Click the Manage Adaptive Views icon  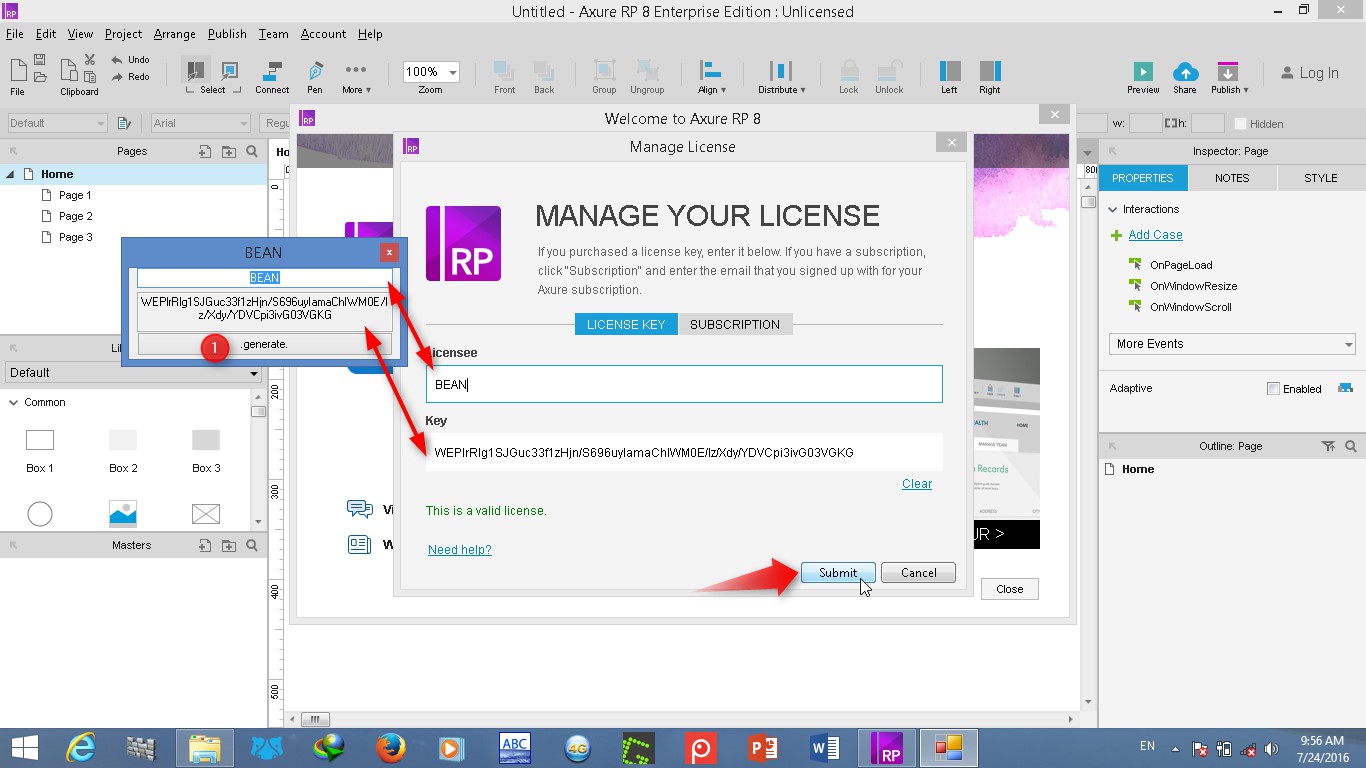[x=1345, y=388]
